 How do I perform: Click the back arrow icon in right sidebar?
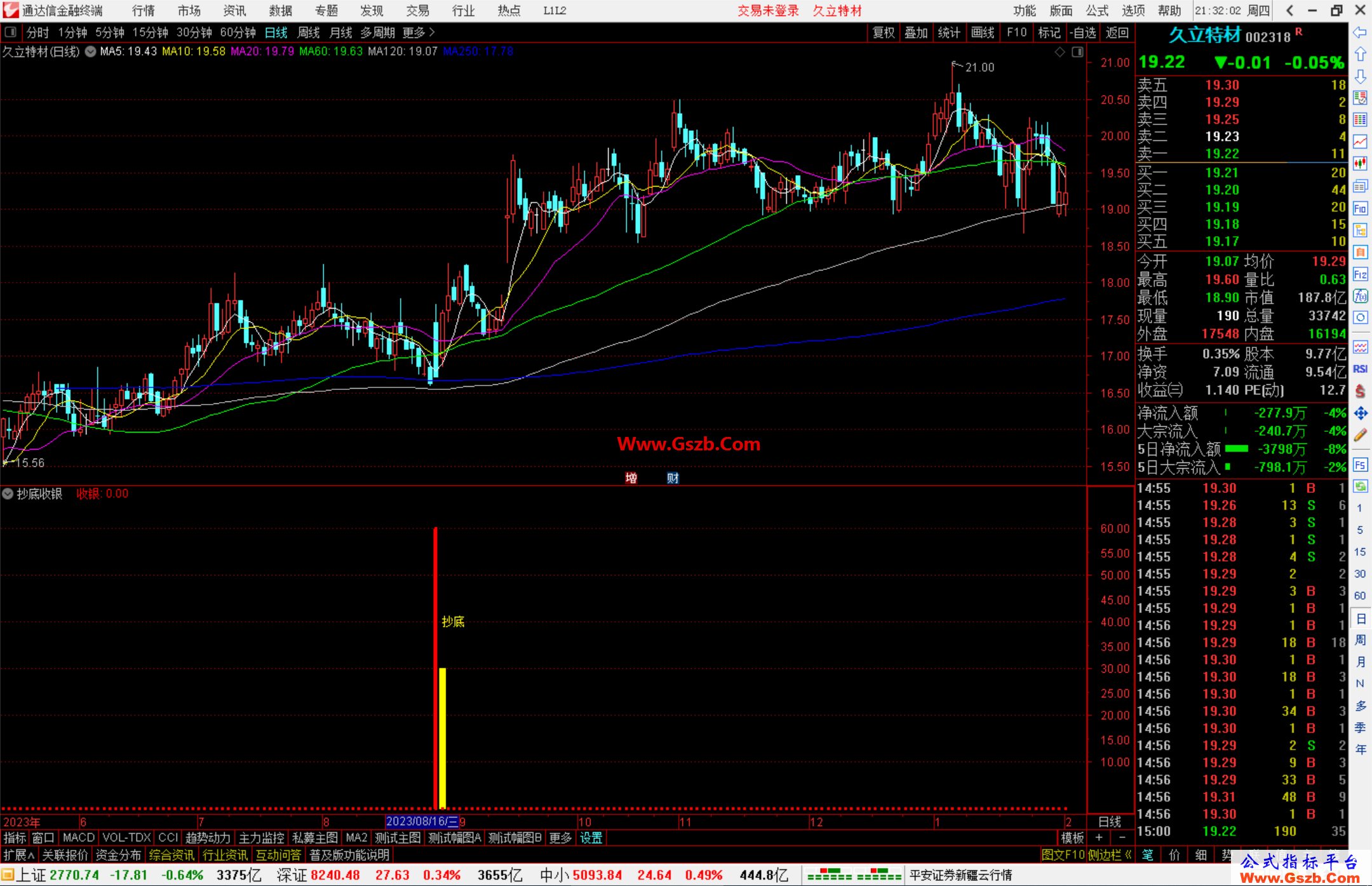pos(1360,32)
